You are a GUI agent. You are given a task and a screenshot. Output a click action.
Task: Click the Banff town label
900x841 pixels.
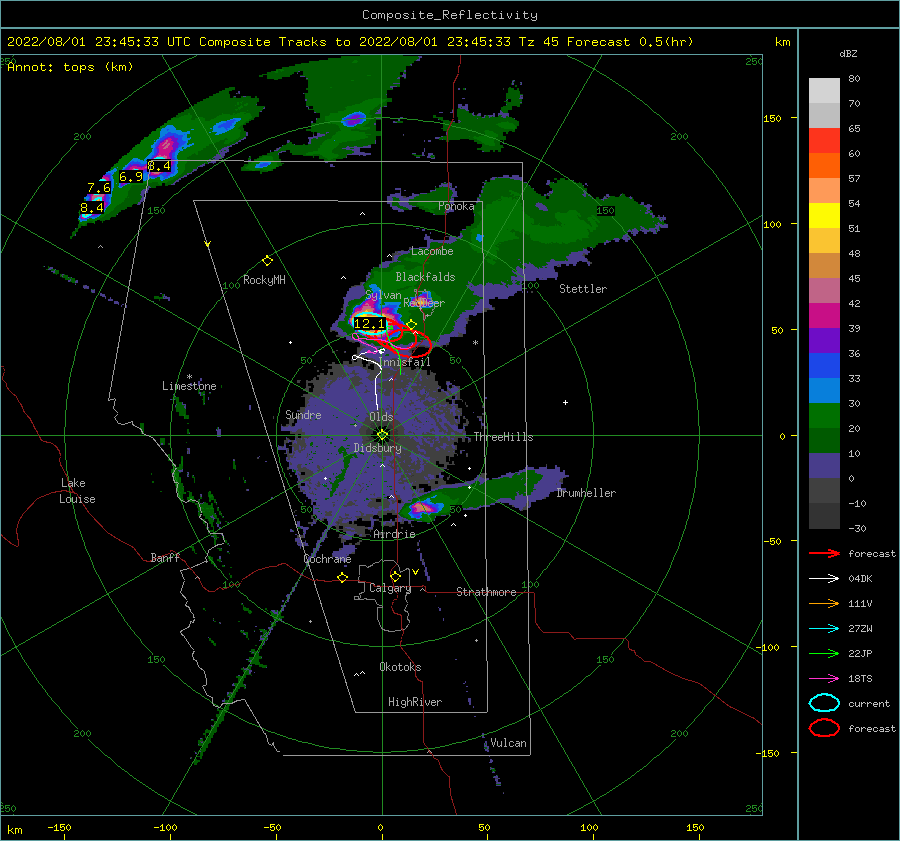(x=165, y=558)
